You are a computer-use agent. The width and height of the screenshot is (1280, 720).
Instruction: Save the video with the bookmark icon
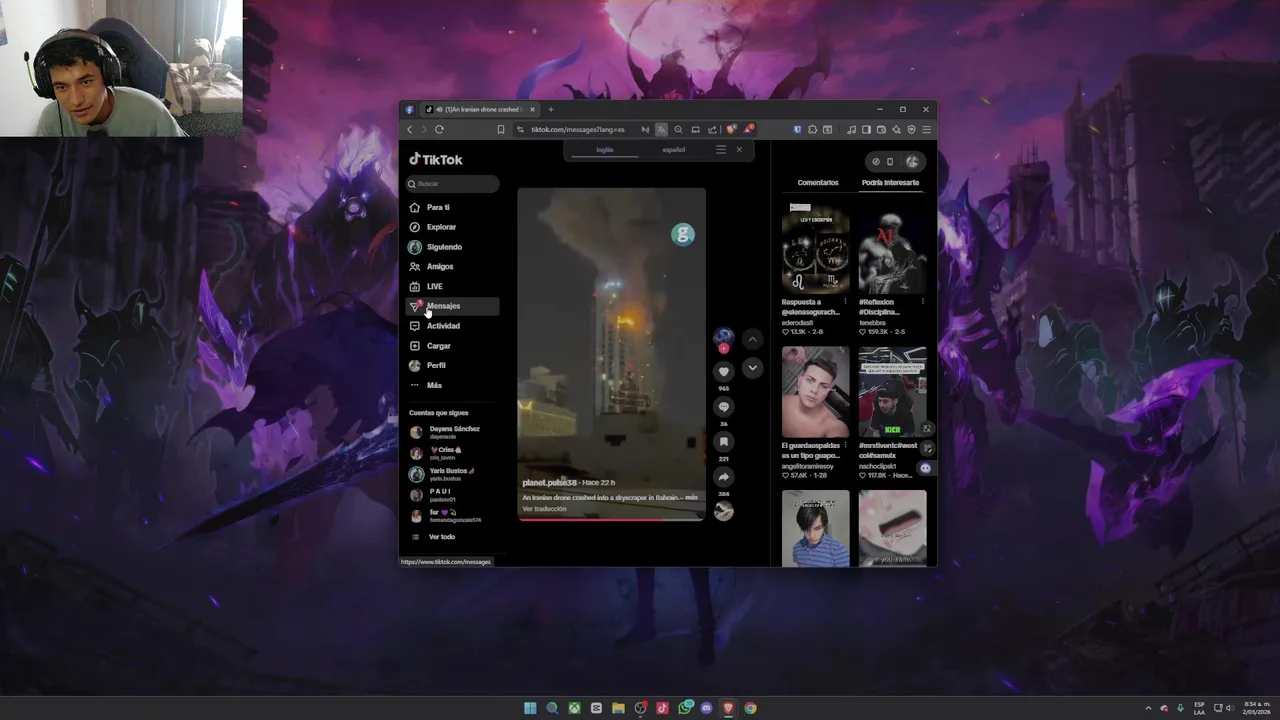(724, 441)
